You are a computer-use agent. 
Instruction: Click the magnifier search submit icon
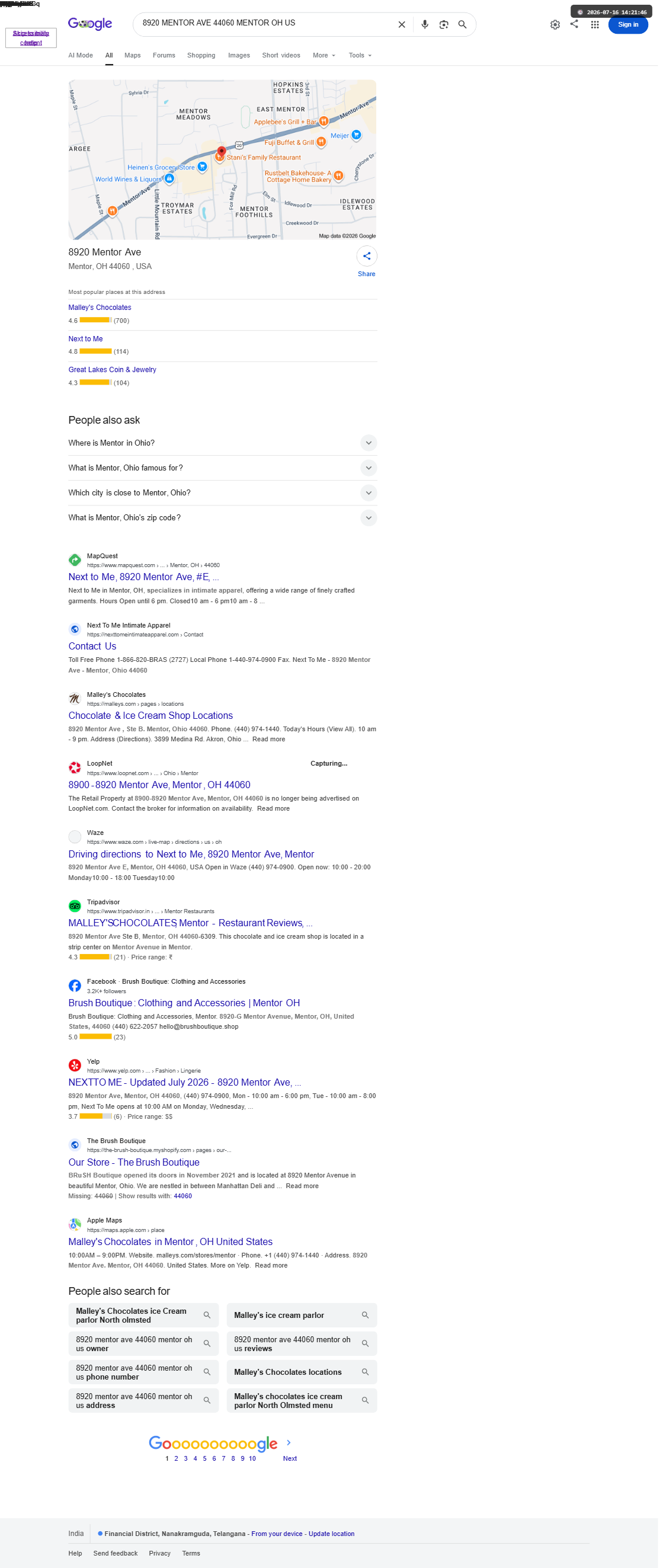462,24
